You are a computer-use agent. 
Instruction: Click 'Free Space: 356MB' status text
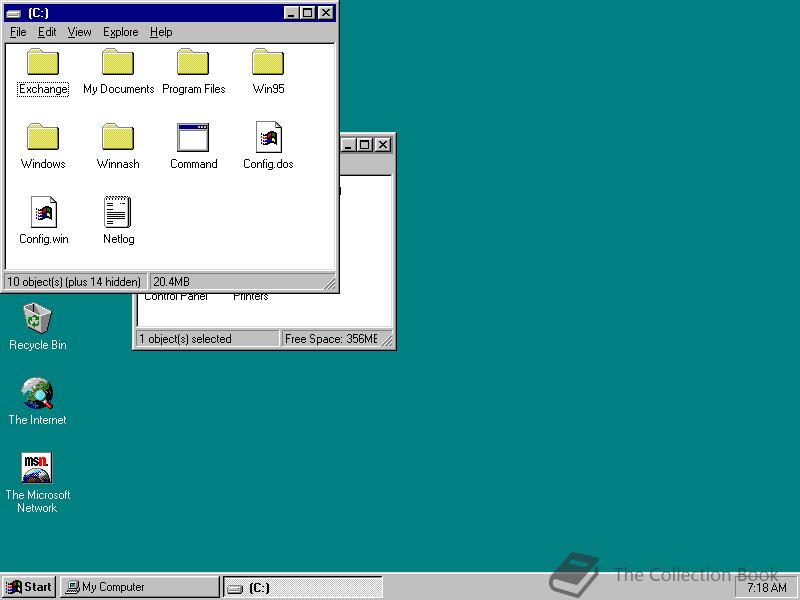[x=331, y=339]
